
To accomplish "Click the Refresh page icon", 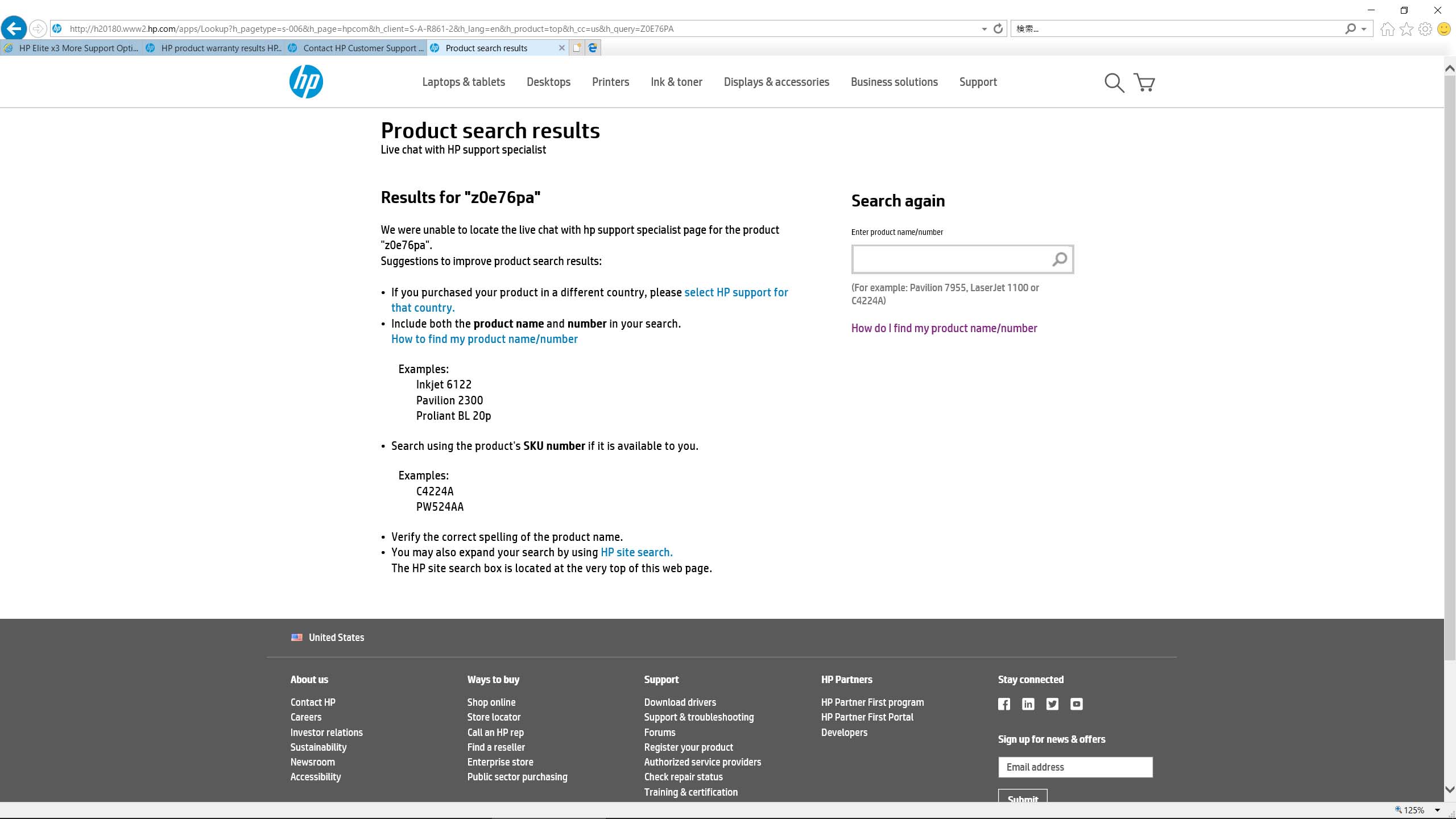I will 998,28.
